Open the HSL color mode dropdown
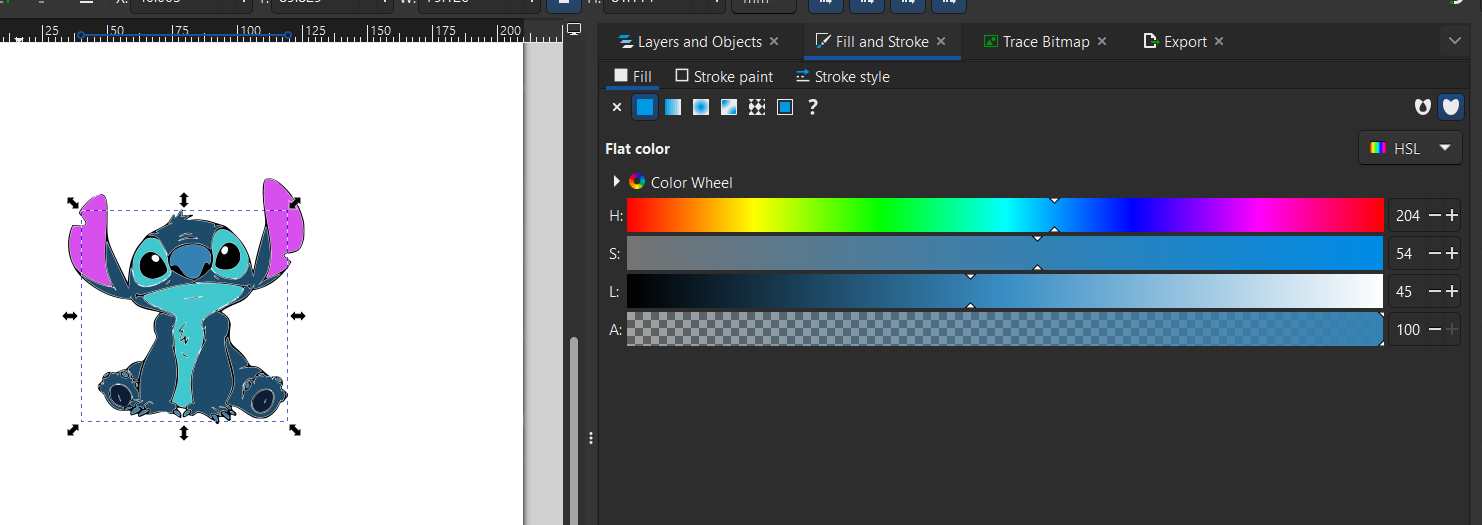The height and width of the screenshot is (525, 1482). (1410, 148)
